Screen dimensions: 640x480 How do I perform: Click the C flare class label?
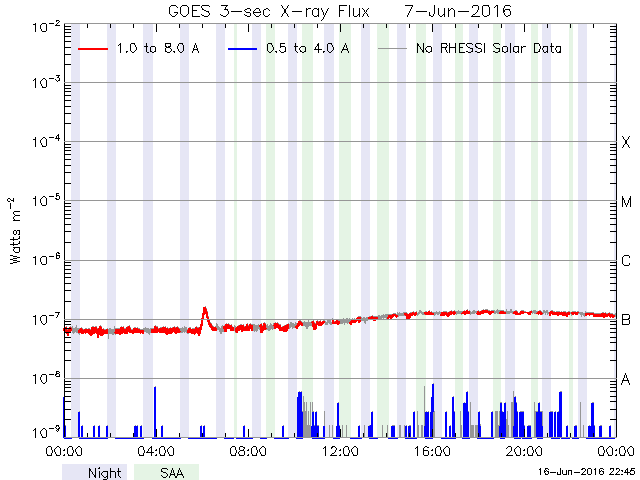tap(626, 262)
